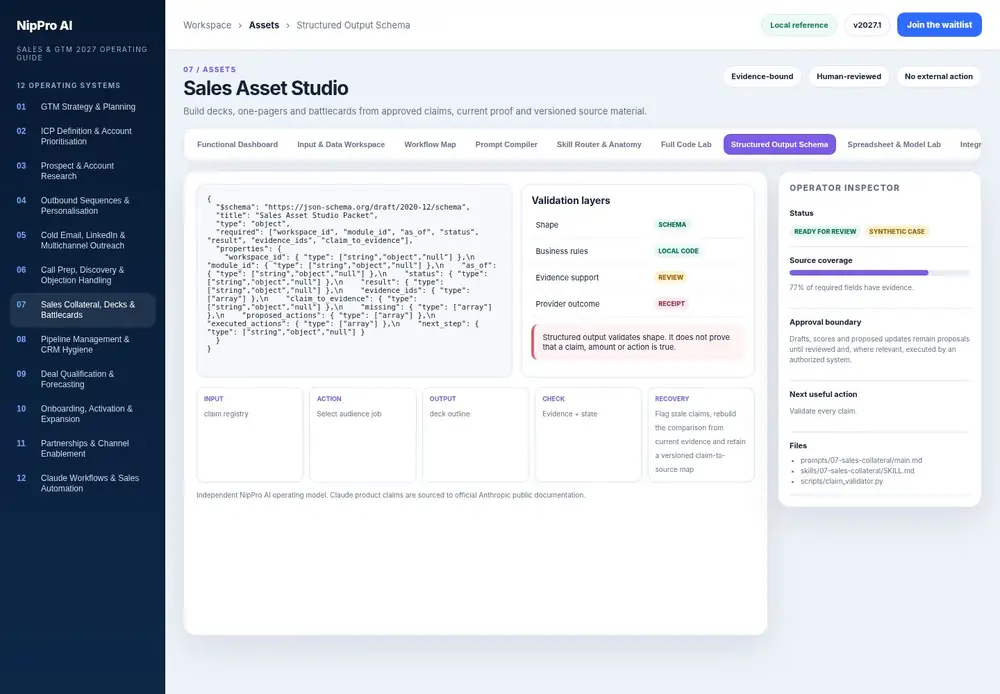Viewport: 1000px width, 694px height.
Task: Click prompts/07-sales-collateral/main.md file entry
Action: coord(861,461)
